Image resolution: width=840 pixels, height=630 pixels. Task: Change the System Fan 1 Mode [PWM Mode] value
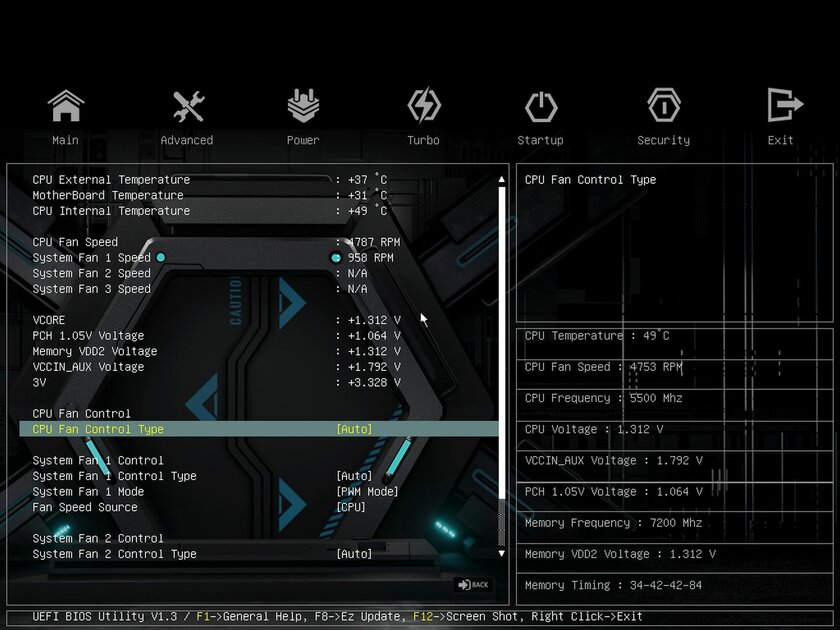pyautogui.click(x=368, y=491)
